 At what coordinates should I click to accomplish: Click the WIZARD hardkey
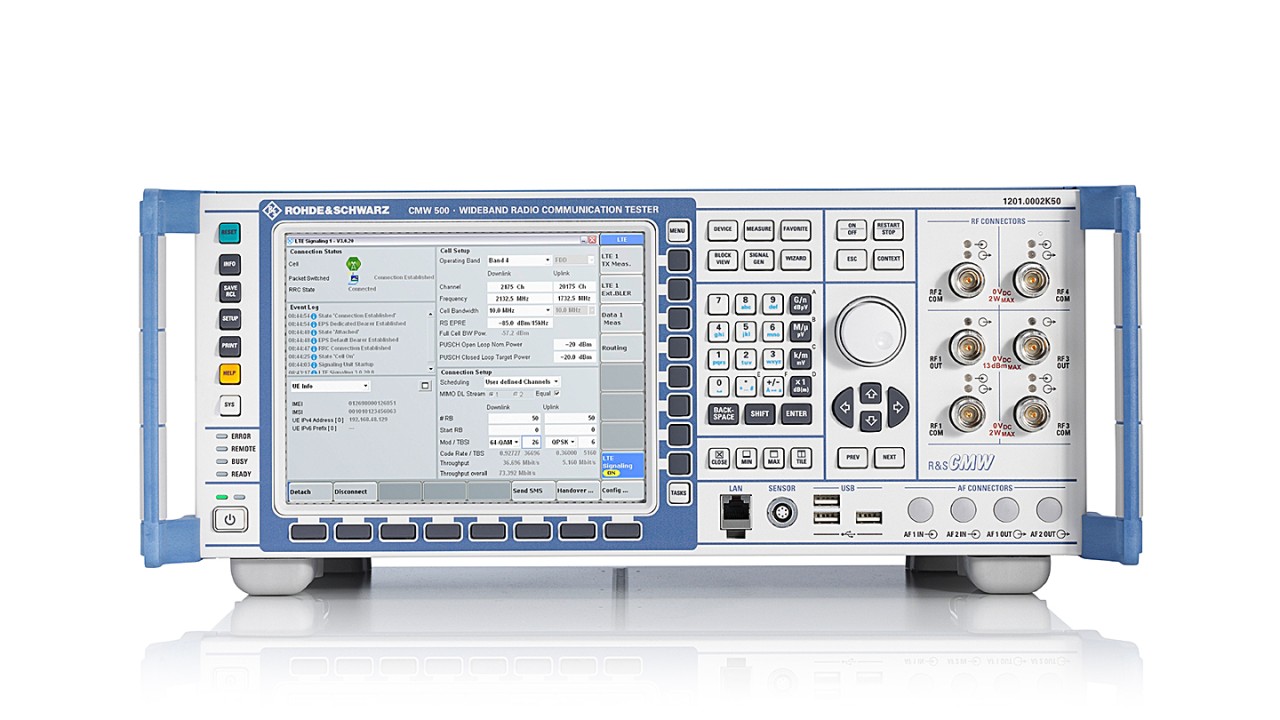(x=796, y=258)
